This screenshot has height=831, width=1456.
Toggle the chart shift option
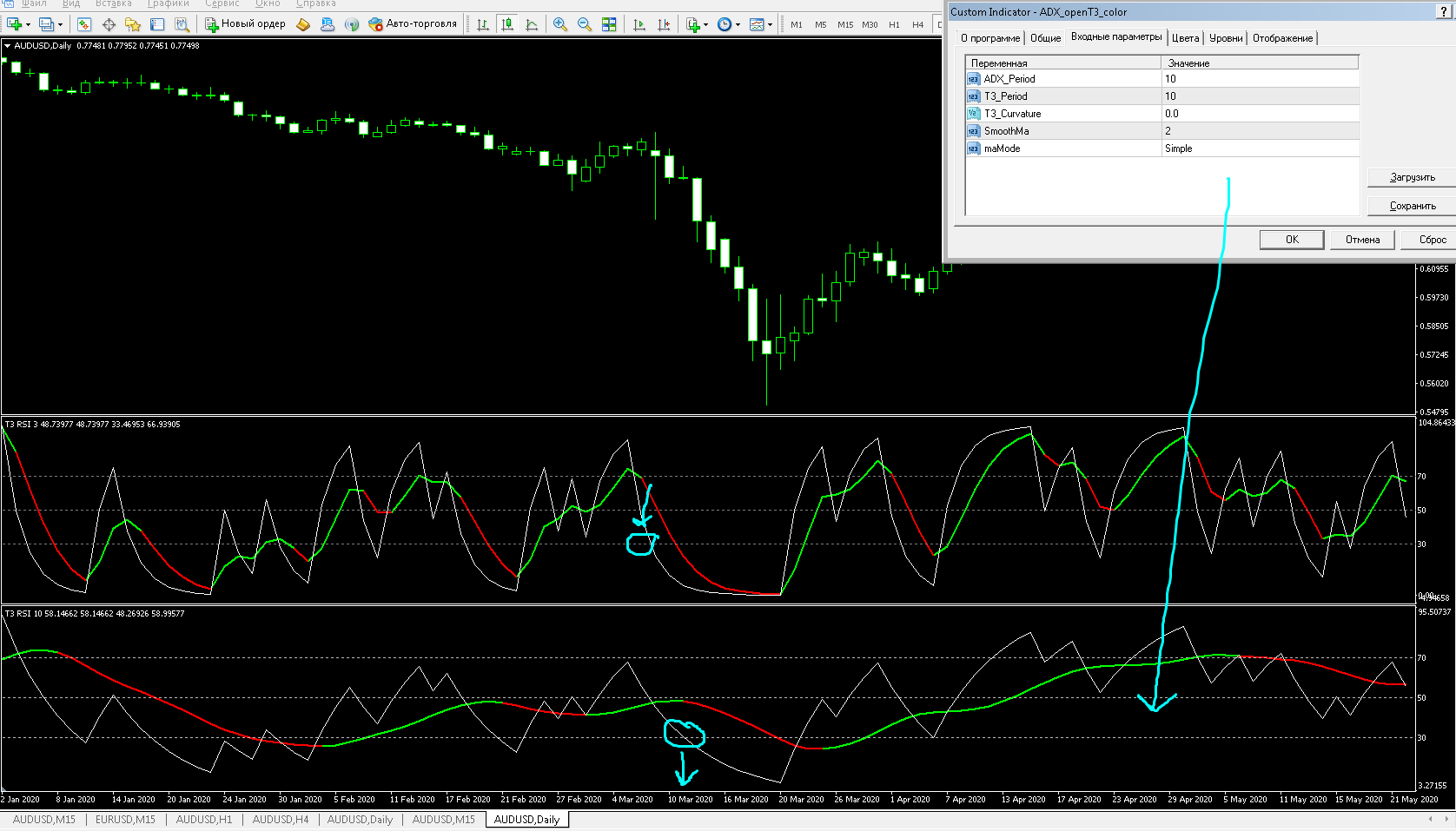(664, 24)
